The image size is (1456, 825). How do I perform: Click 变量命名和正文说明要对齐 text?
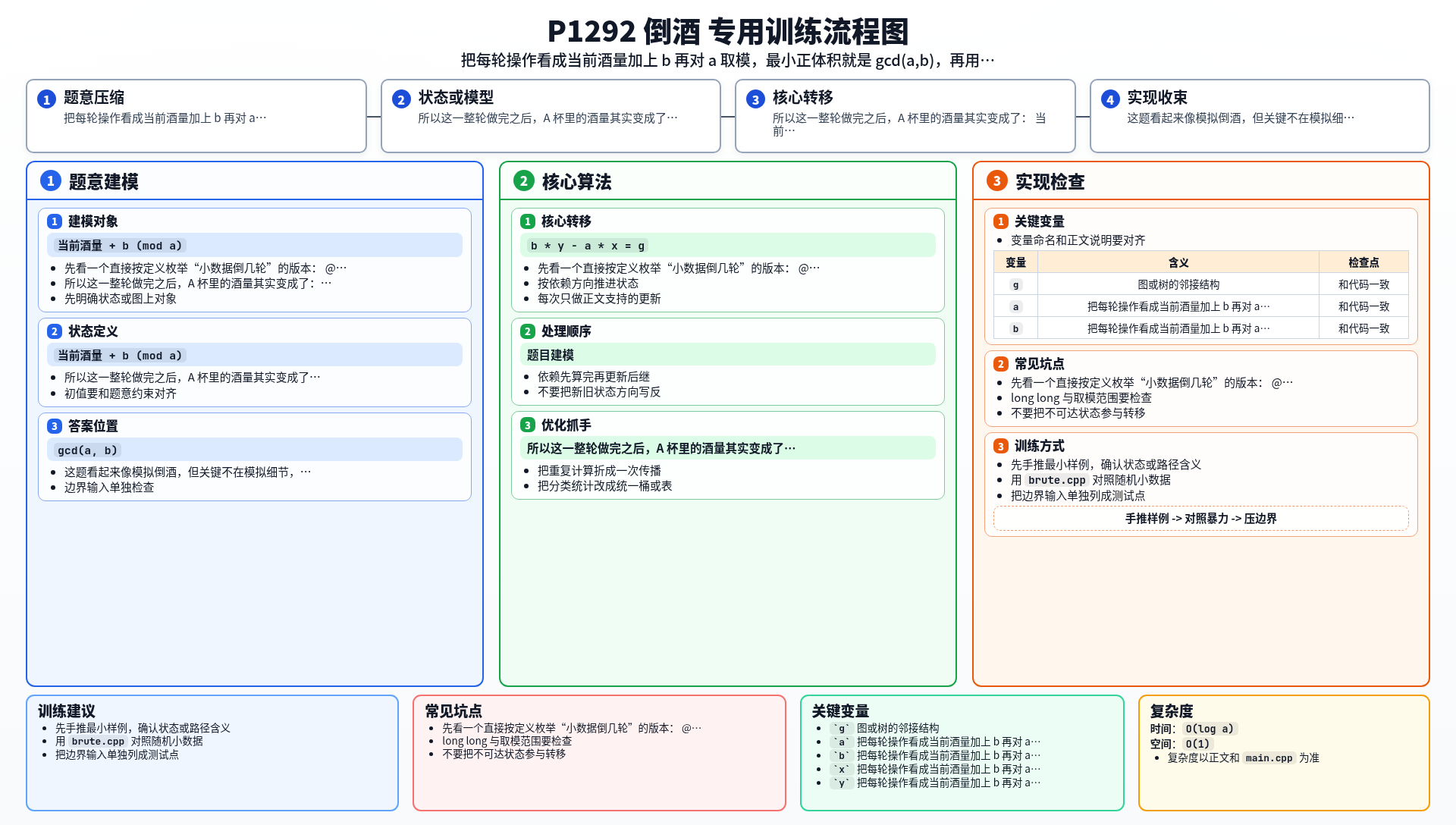(1078, 240)
